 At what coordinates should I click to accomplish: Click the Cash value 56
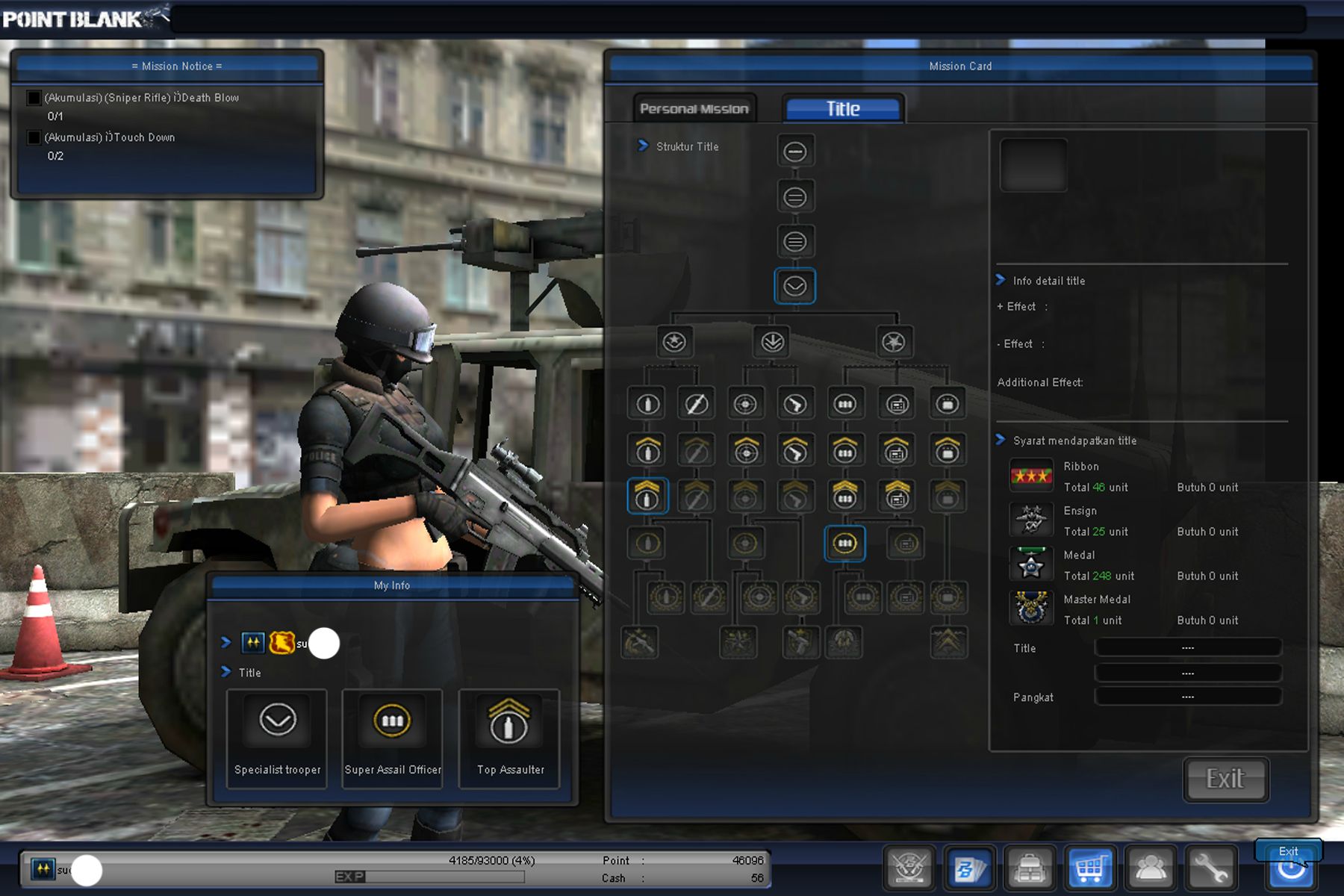757,878
